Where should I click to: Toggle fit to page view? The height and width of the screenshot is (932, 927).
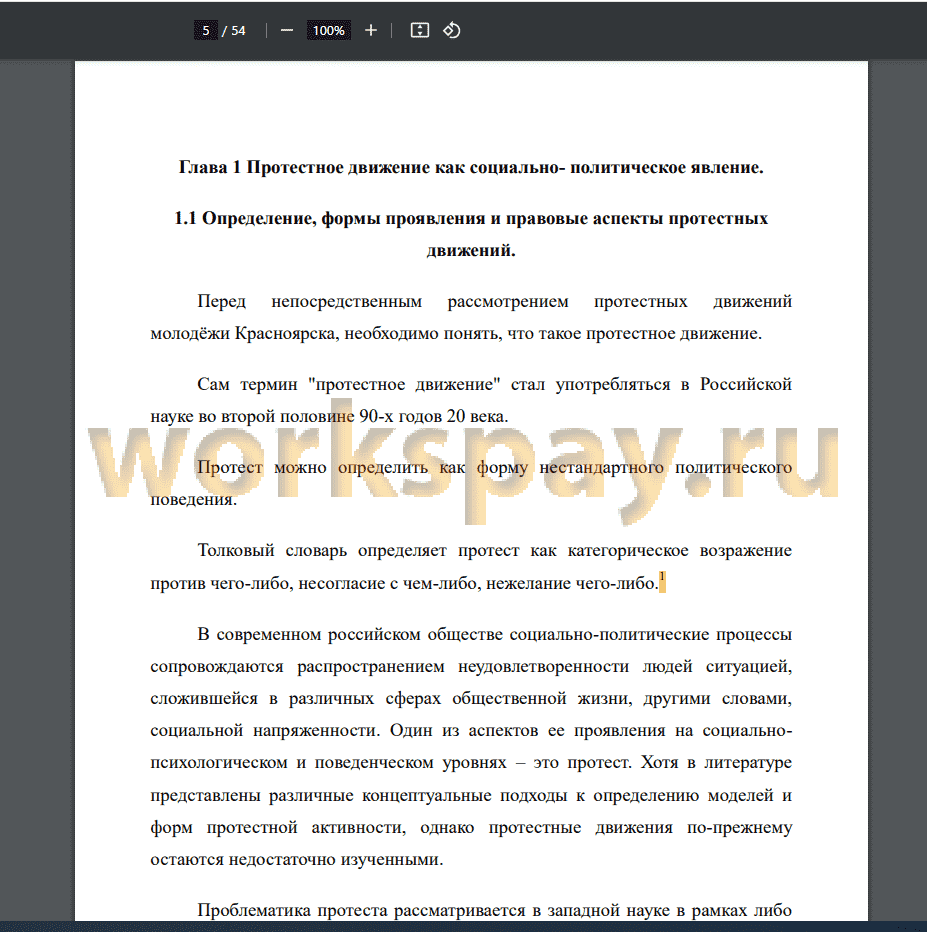click(420, 30)
